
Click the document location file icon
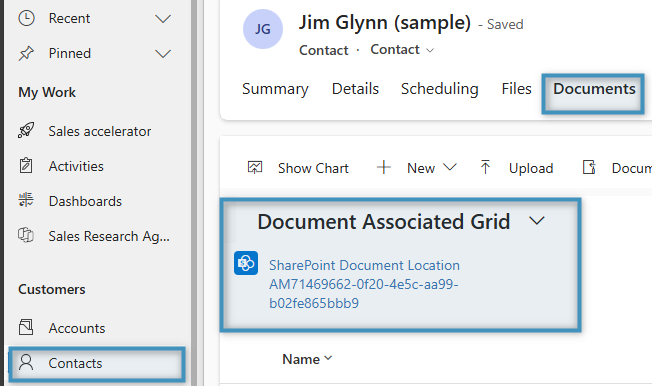(x=589, y=167)
